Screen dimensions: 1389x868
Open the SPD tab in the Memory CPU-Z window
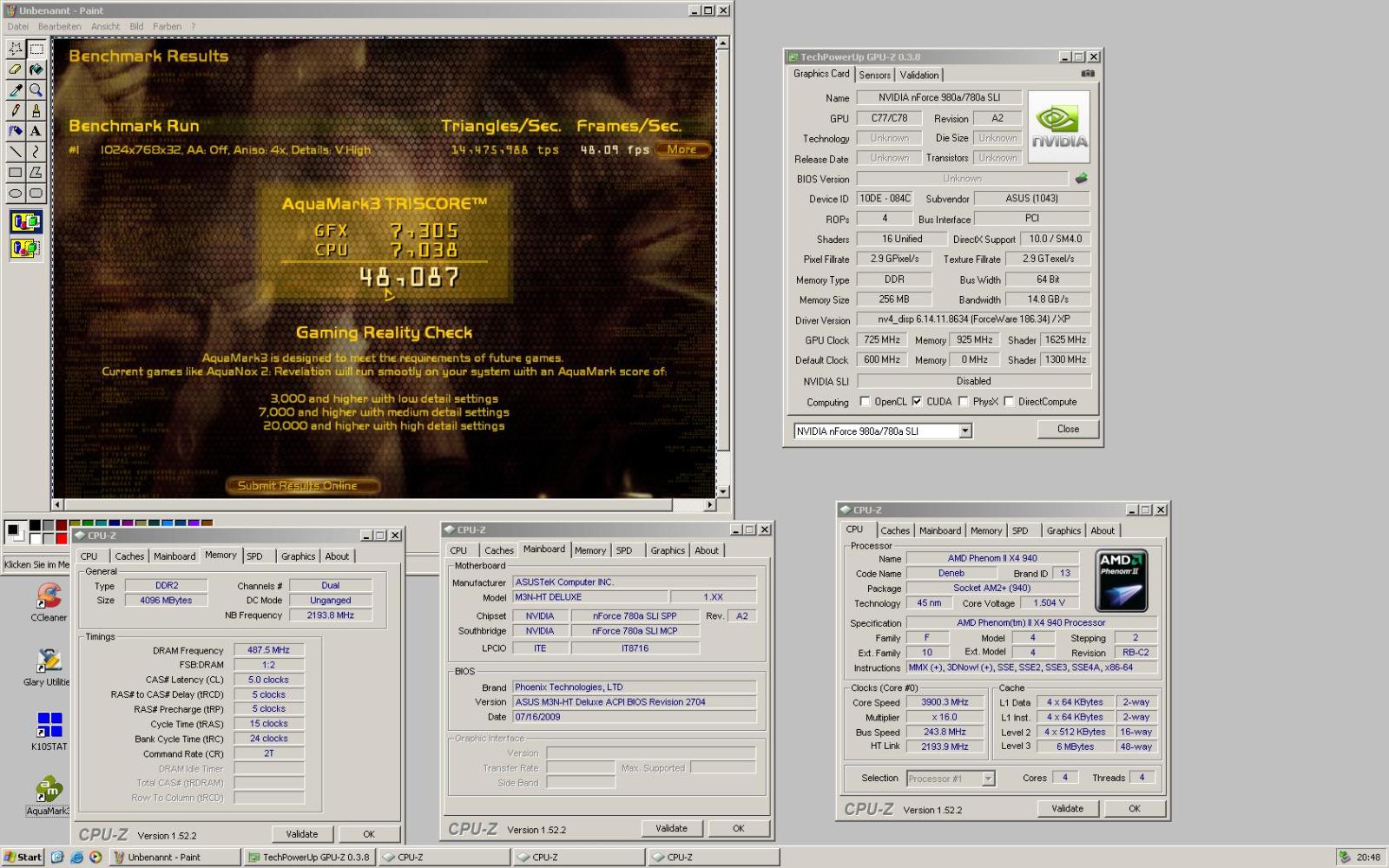(254, 556)
